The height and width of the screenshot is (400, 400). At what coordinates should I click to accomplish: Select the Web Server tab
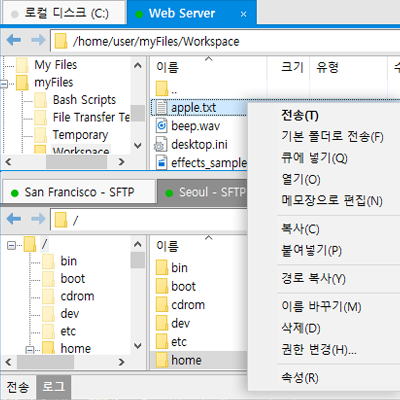point(192,13)
